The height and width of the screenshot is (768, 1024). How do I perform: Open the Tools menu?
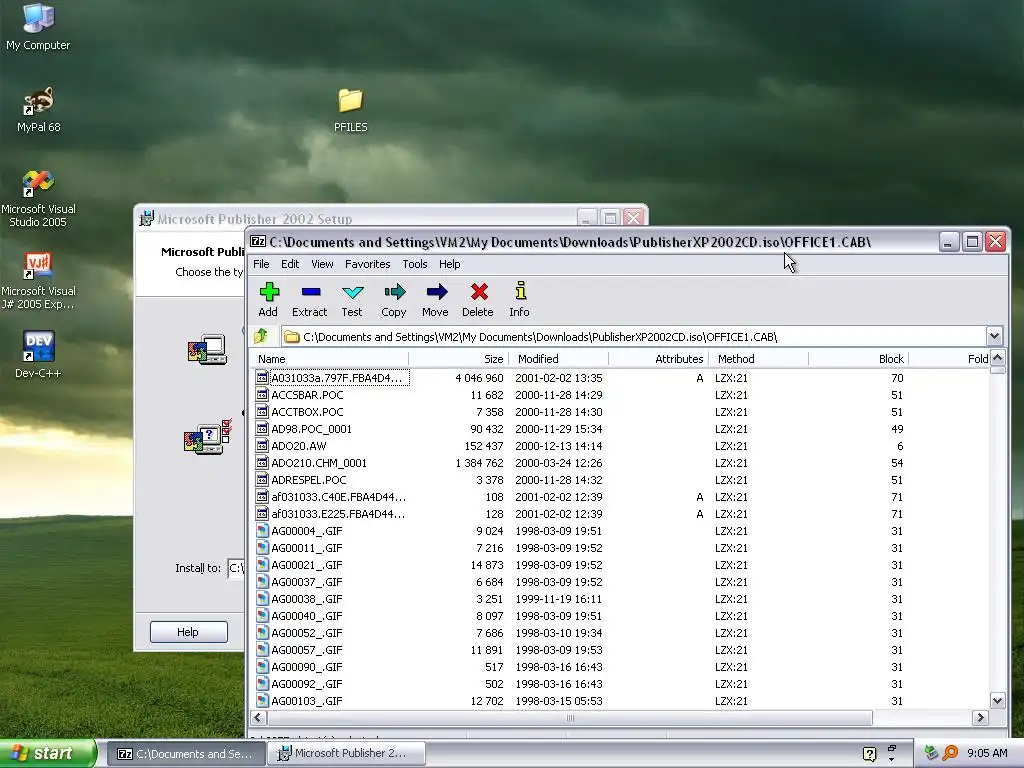point(415,264)
